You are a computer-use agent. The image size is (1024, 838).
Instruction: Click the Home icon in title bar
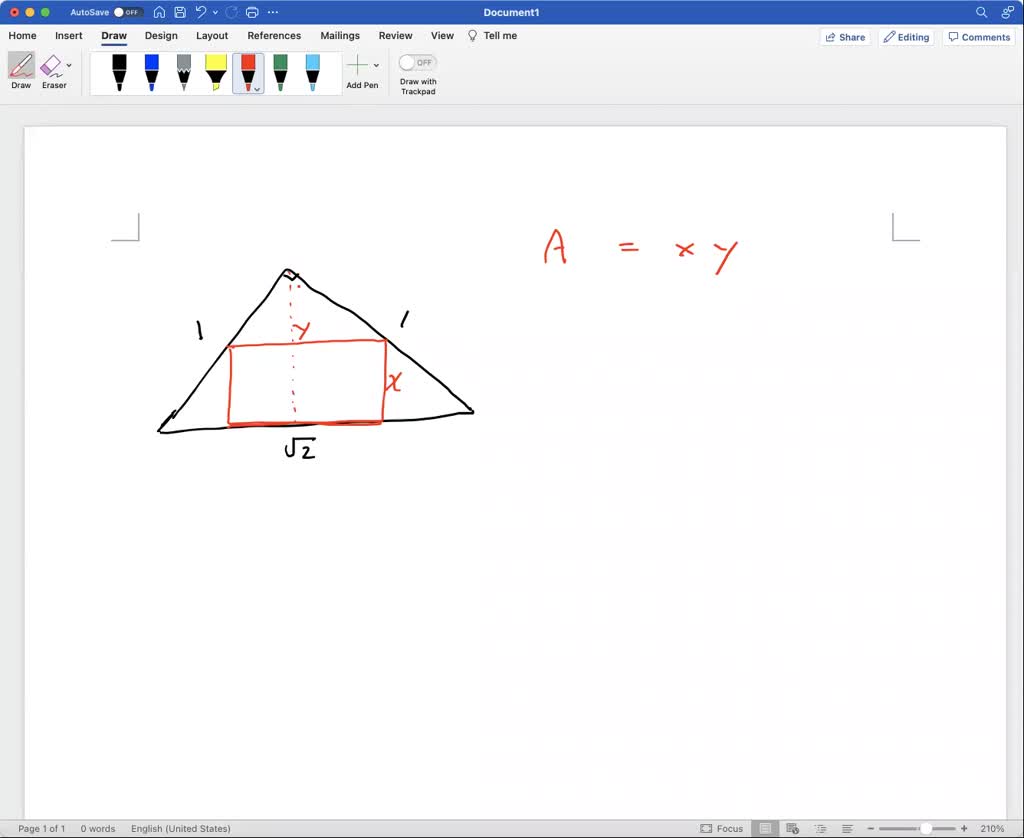pyautogui.click(x=159, y=12)
